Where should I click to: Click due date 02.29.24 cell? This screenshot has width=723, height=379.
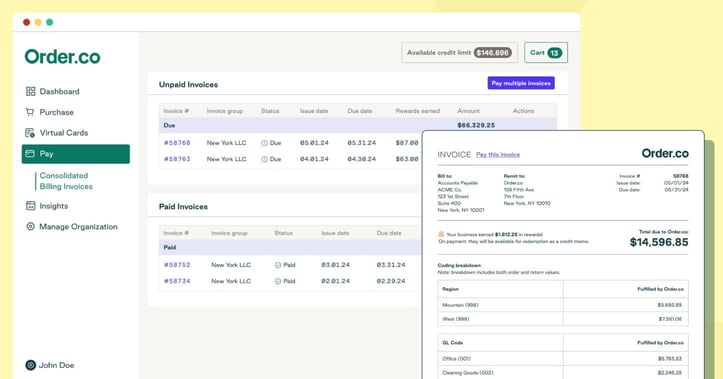391,281
